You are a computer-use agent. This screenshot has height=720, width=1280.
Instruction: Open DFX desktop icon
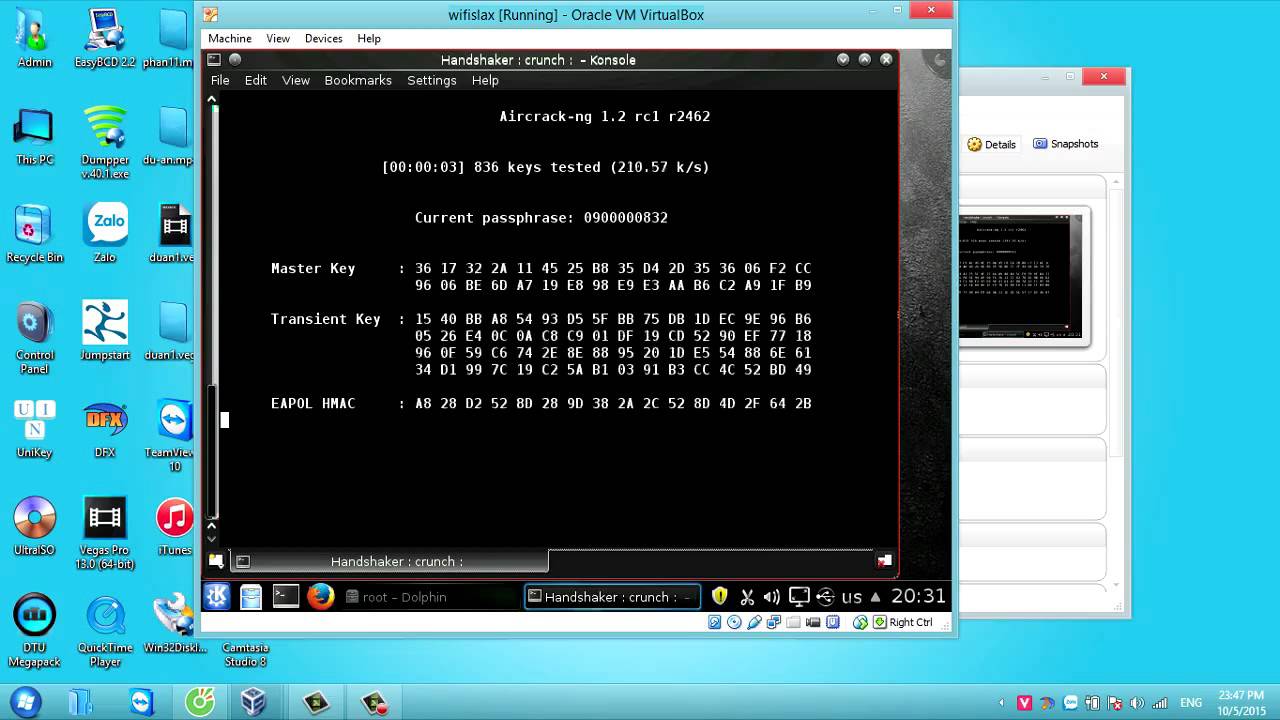click(x=105, y=429)
